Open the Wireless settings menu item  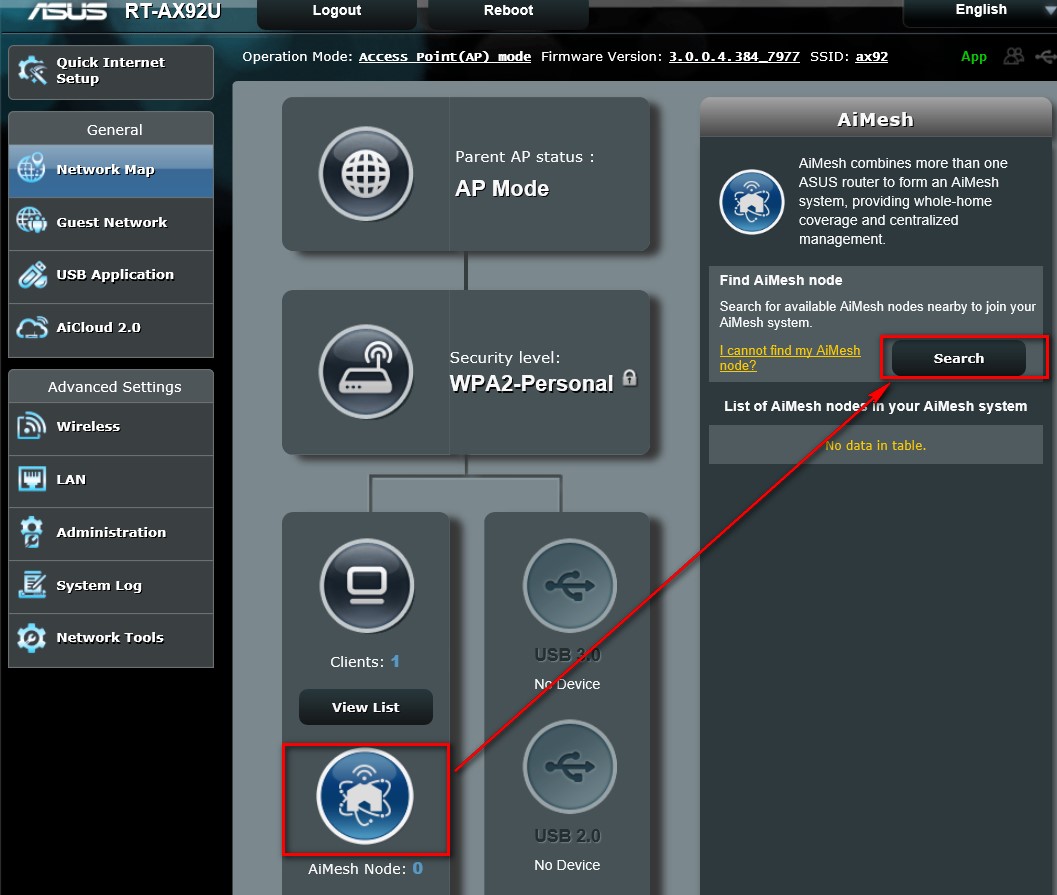(x=111, y=427)
